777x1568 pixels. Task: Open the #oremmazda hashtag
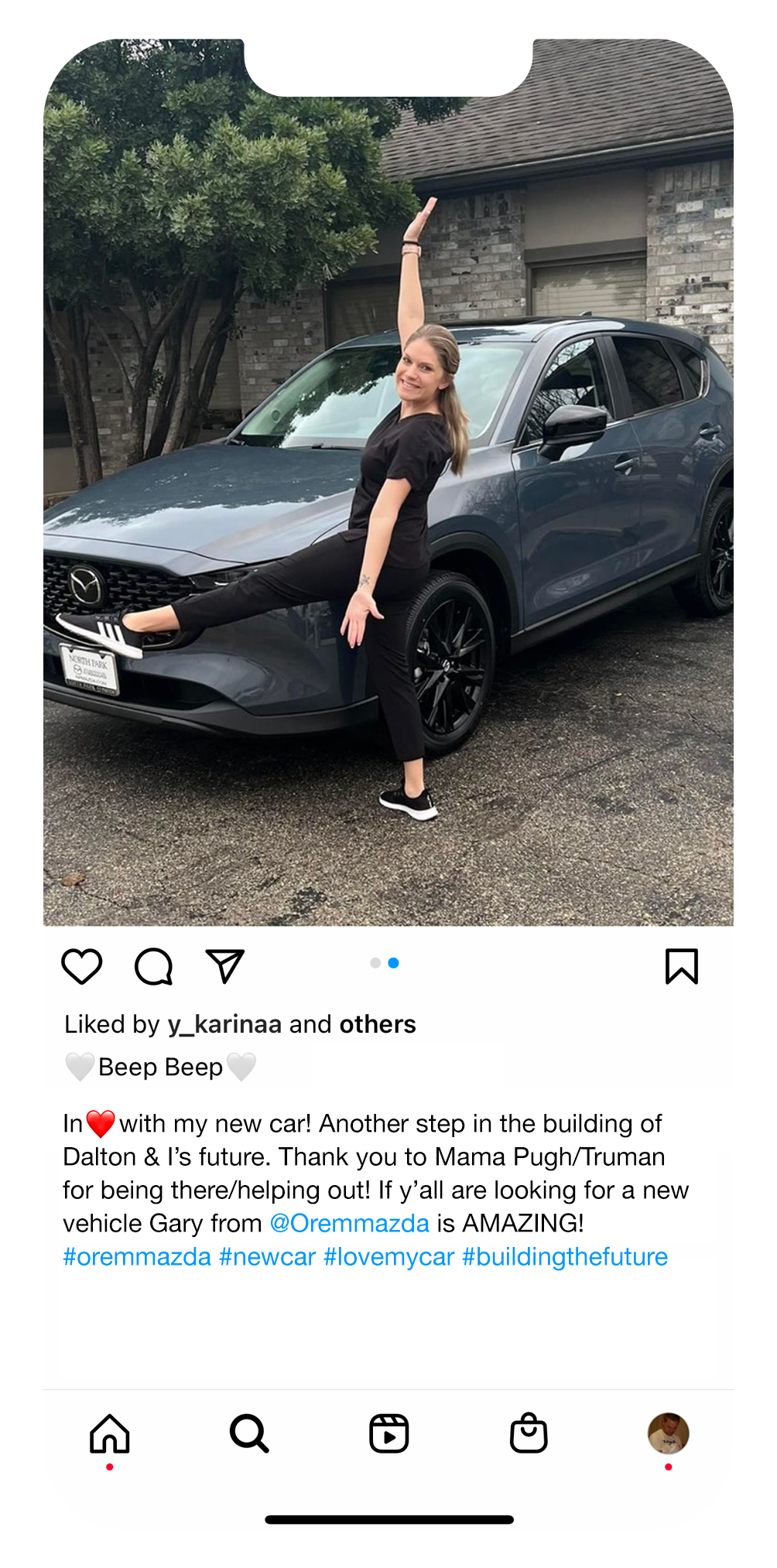[137, 1256]
